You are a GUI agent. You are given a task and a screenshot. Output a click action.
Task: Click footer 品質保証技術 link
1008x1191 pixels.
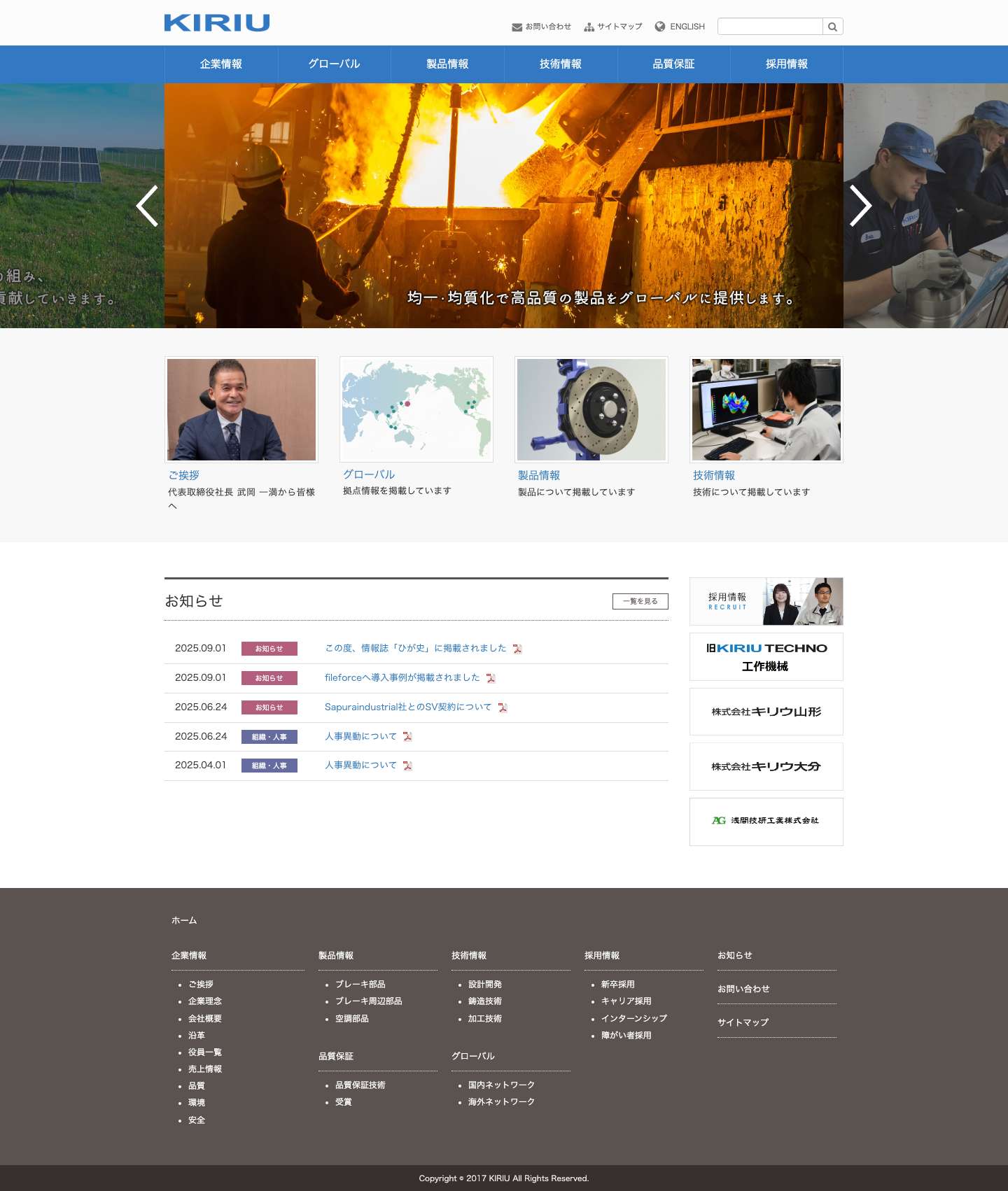tap(360, 1085)
